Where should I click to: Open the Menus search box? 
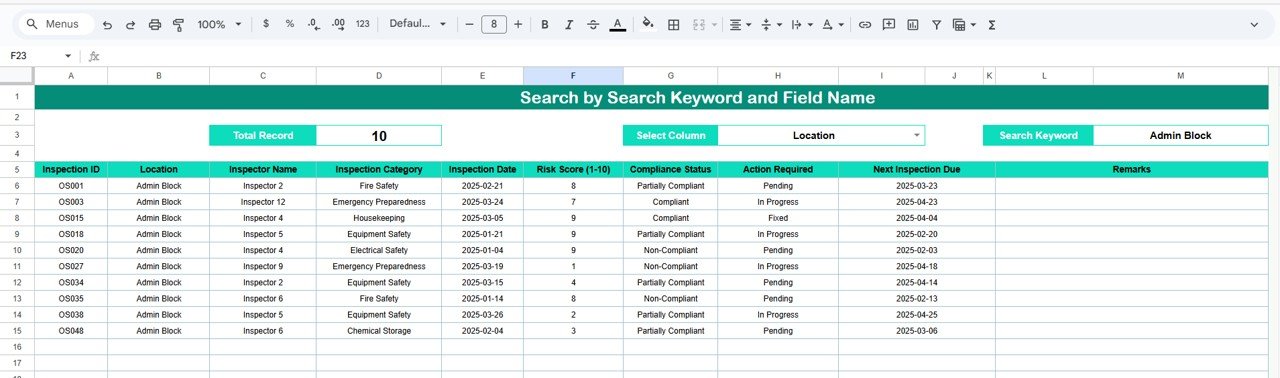click(x=54, y=24)
